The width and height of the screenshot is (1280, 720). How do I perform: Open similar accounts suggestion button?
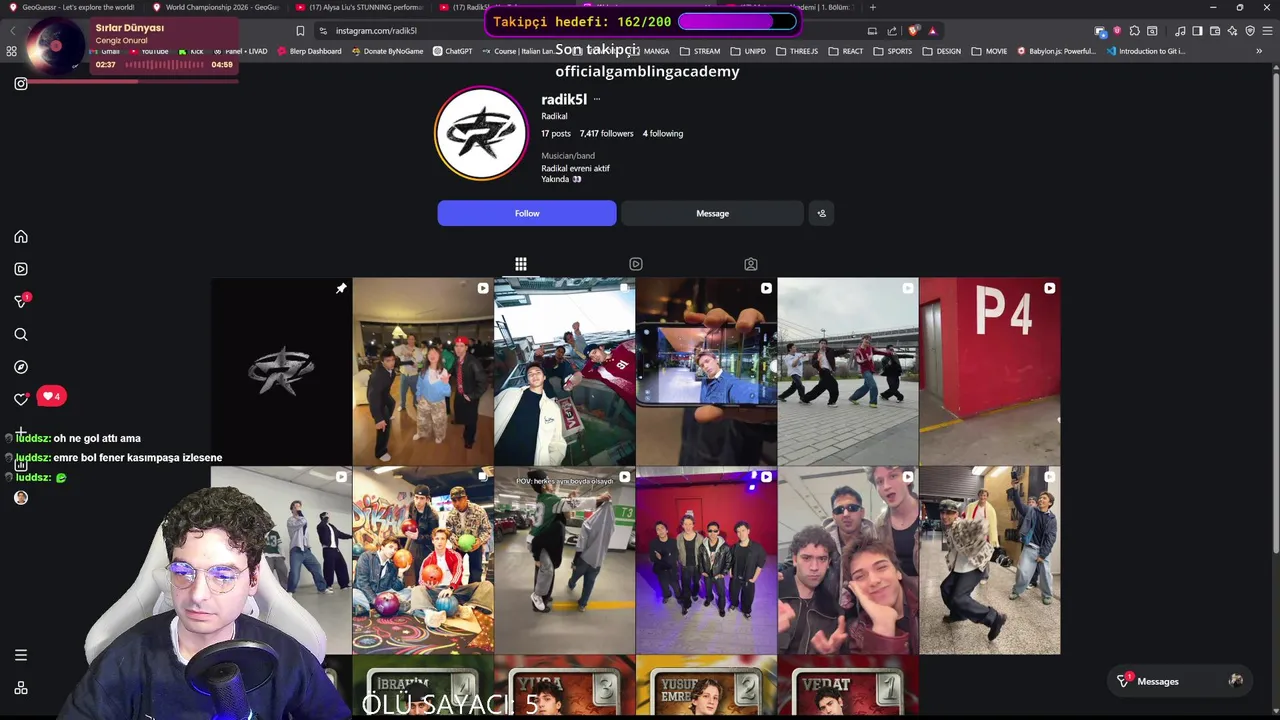click(821, 213)
